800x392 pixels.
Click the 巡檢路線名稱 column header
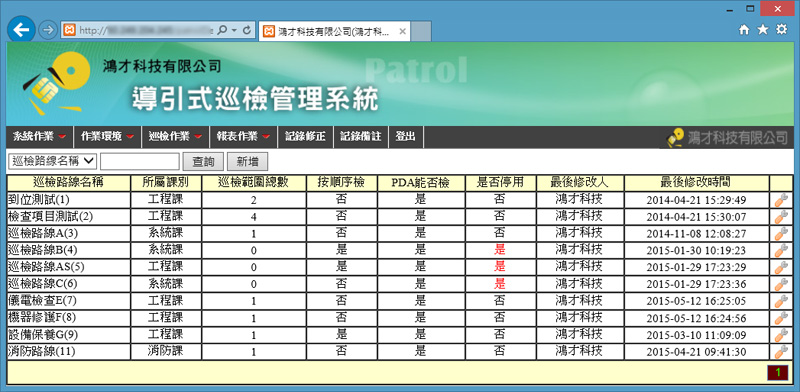[69, 183]
